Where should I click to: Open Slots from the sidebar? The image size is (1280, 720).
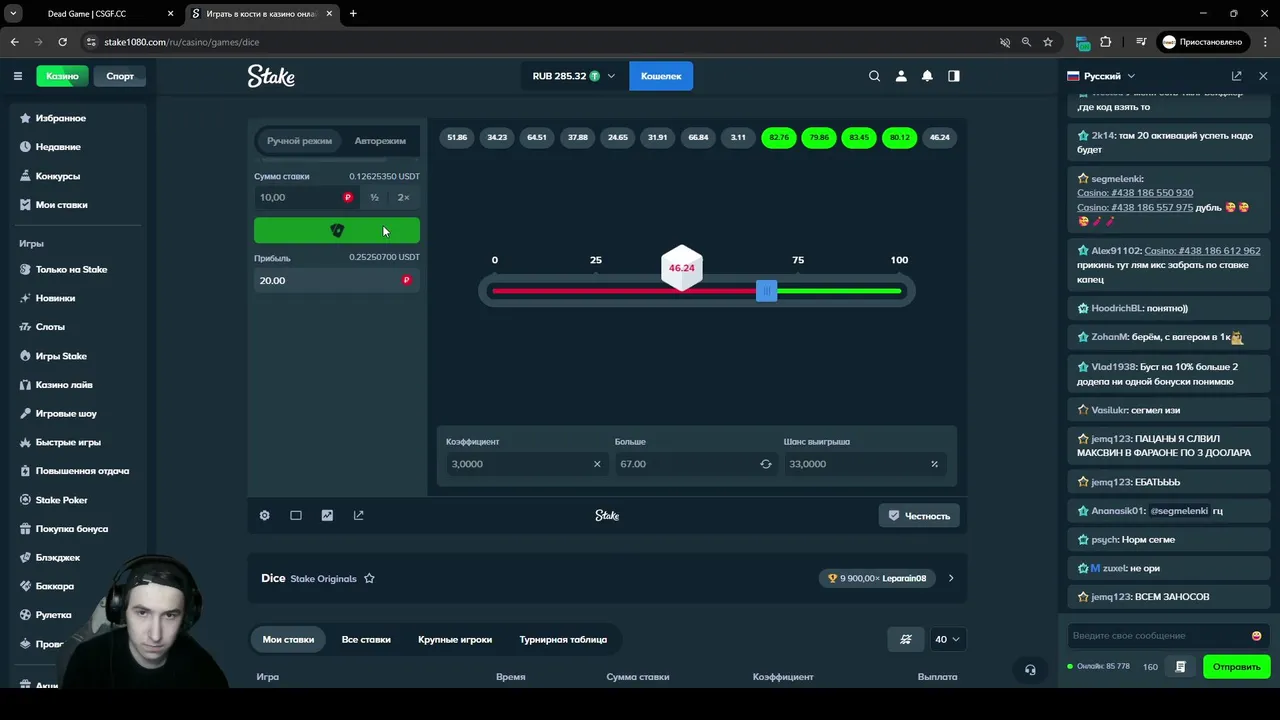pos(50,327)
